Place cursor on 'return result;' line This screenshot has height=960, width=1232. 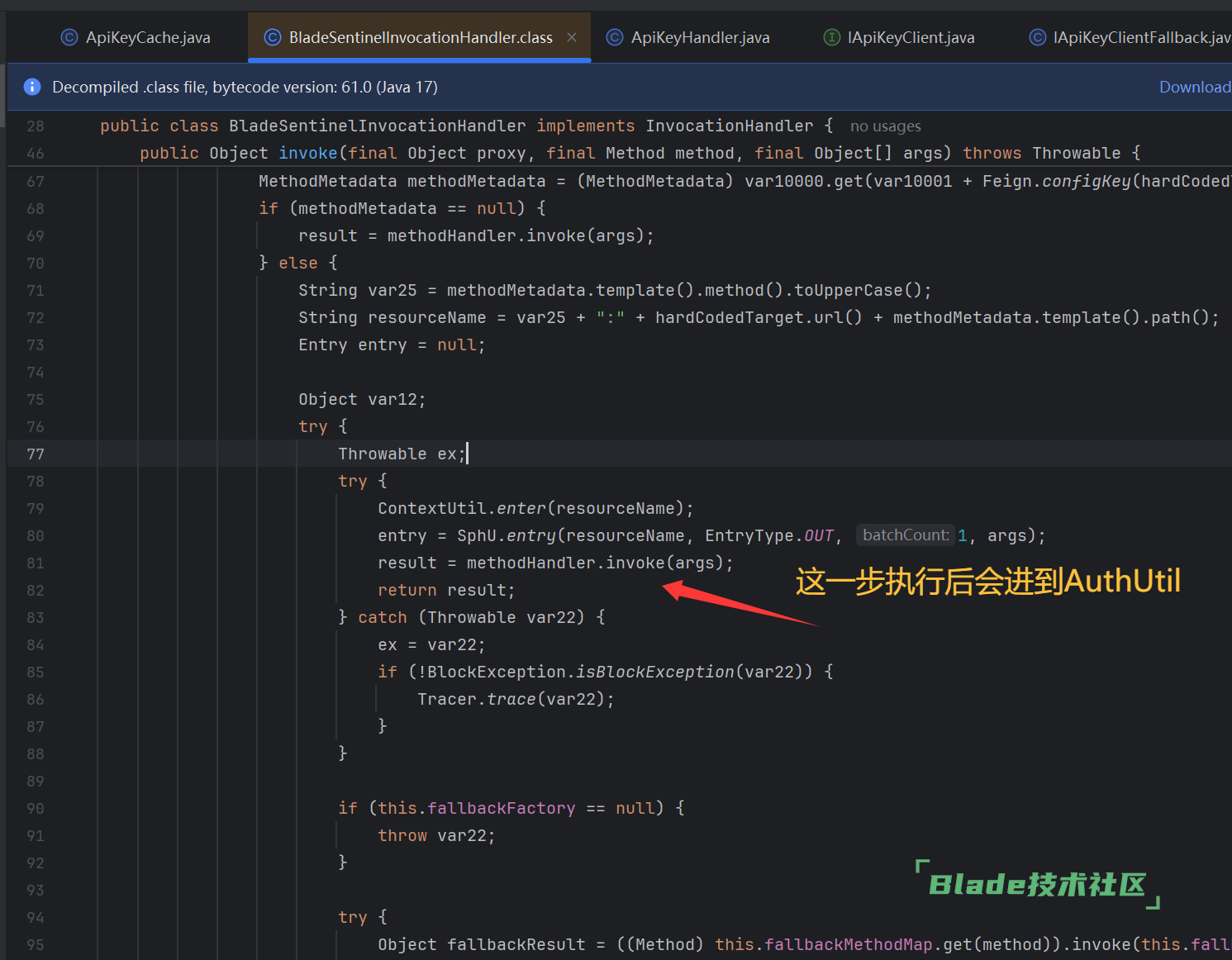point(446,590)
